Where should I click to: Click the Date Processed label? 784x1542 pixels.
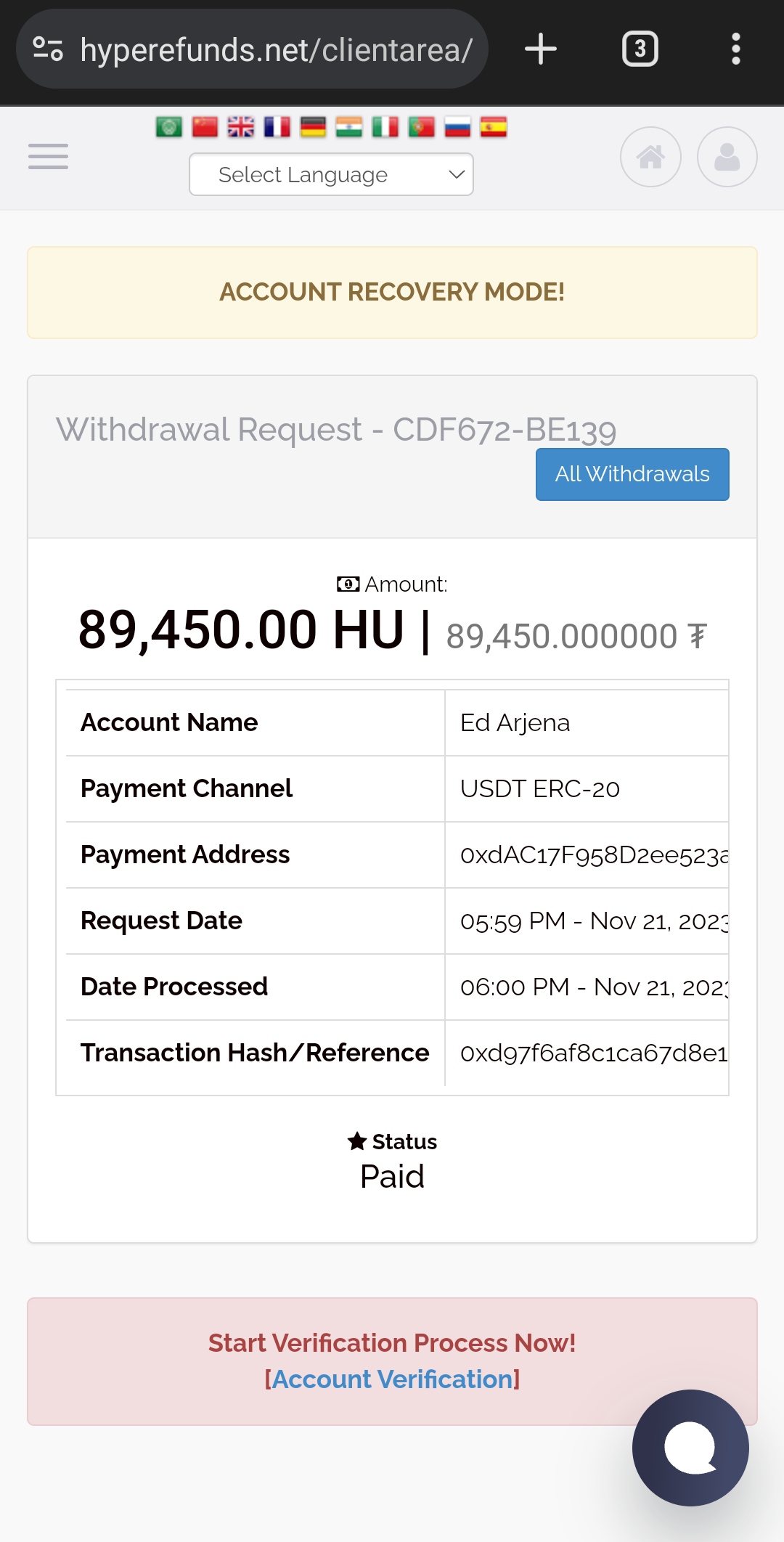pyautogui.click(x=174, y=987)
